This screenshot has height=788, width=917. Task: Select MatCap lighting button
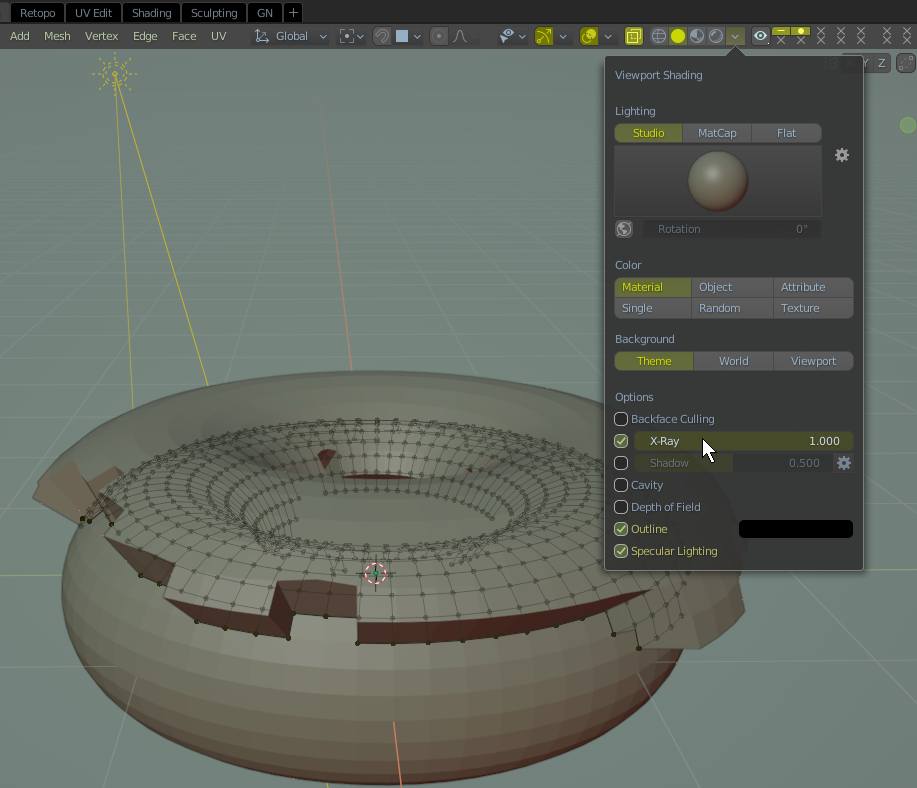717,133
